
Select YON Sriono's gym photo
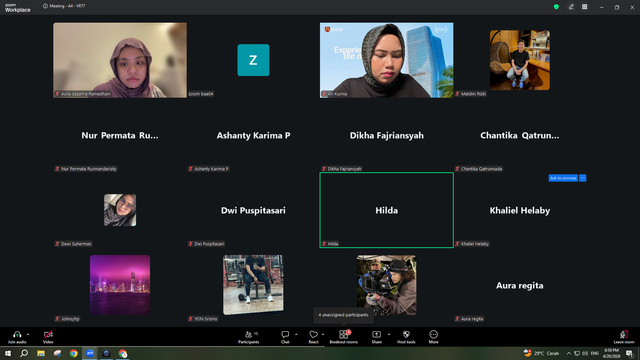[x=253, y=285]
